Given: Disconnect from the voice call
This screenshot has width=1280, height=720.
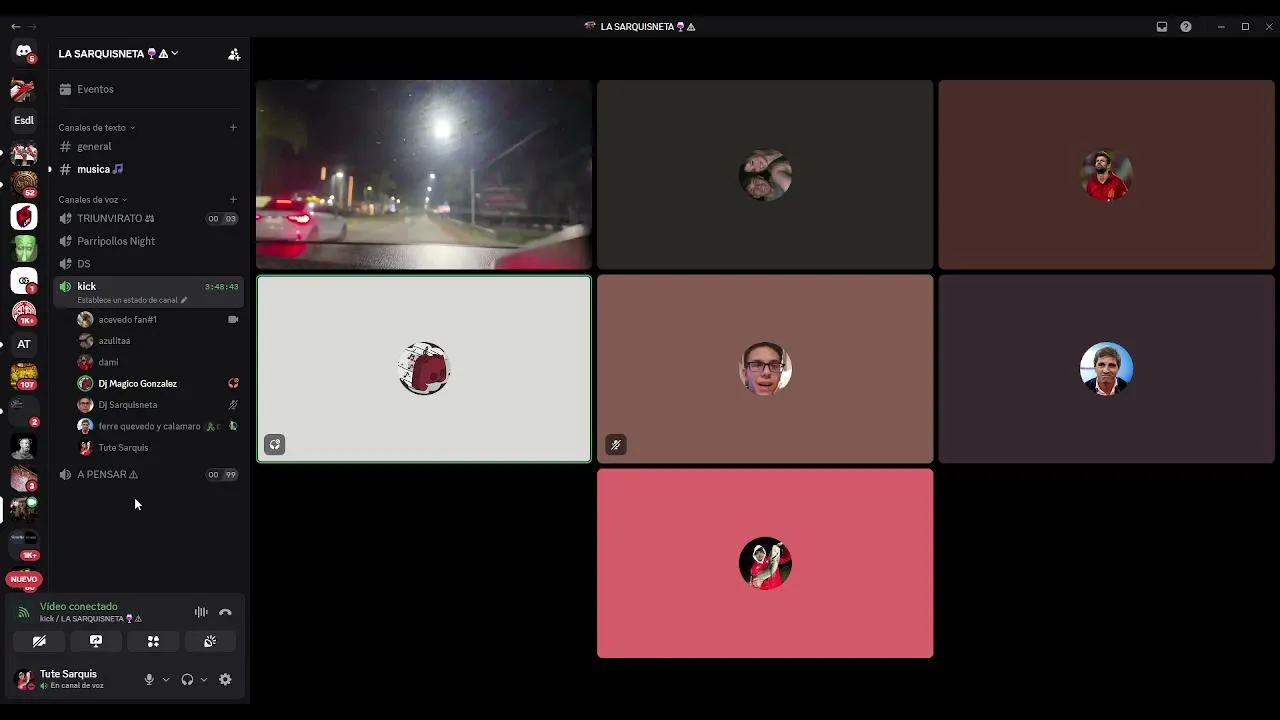Looking at the screenshot, I should click(225, 612).
